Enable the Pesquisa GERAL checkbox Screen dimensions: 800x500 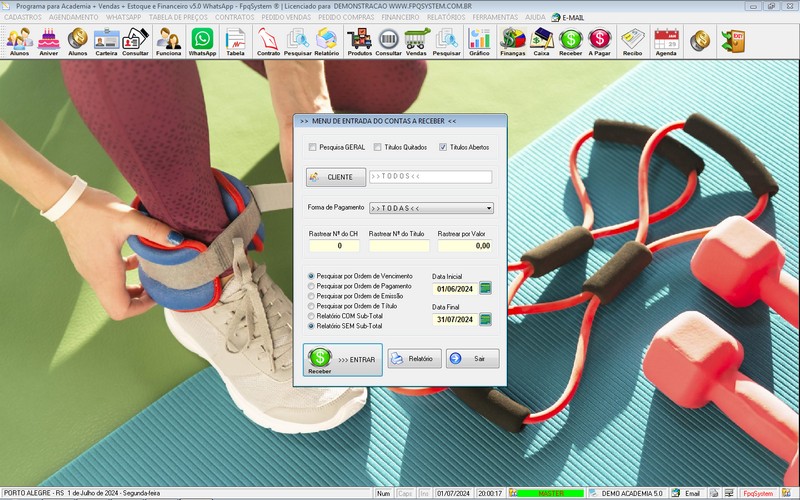coord(313,147)
